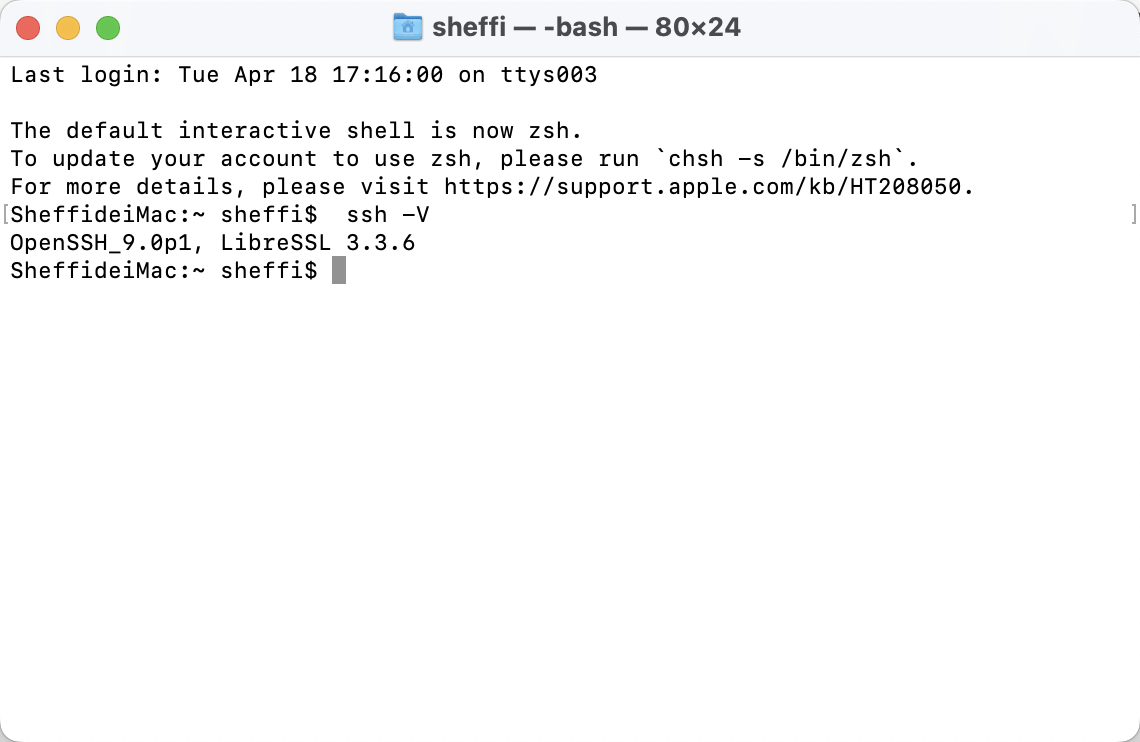Image resolution: width=1140 pixels, height=742 pixels.
Task: Click the 'LibreSSL 3.3.6' version text
Action: (x=318, y=243)
